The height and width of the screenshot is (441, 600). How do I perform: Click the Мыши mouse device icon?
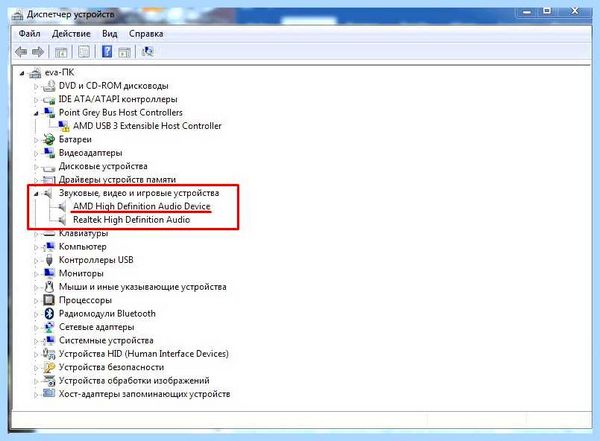pyautogui.click(x=49, y=287)
